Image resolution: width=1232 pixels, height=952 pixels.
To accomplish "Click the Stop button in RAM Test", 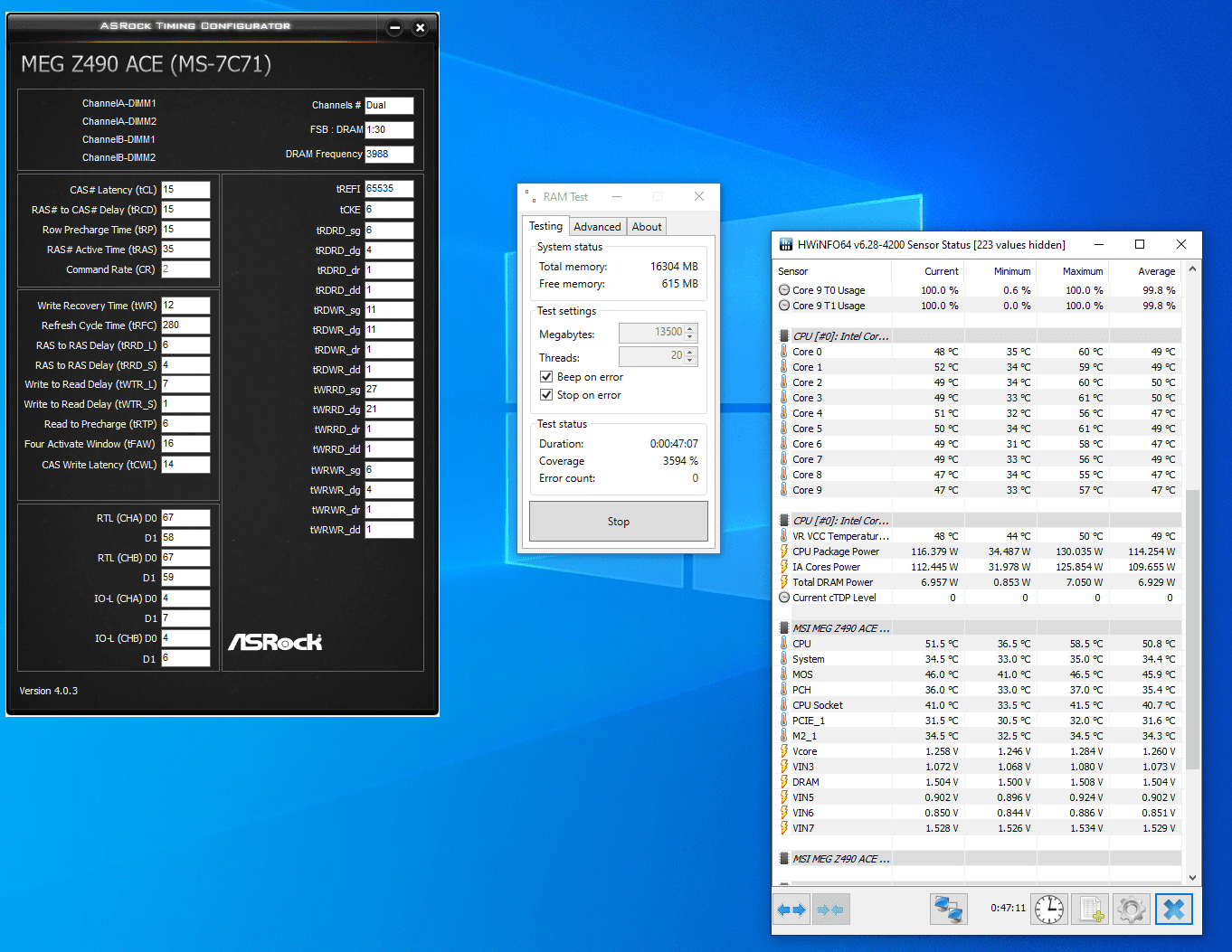I will (619, 522).
